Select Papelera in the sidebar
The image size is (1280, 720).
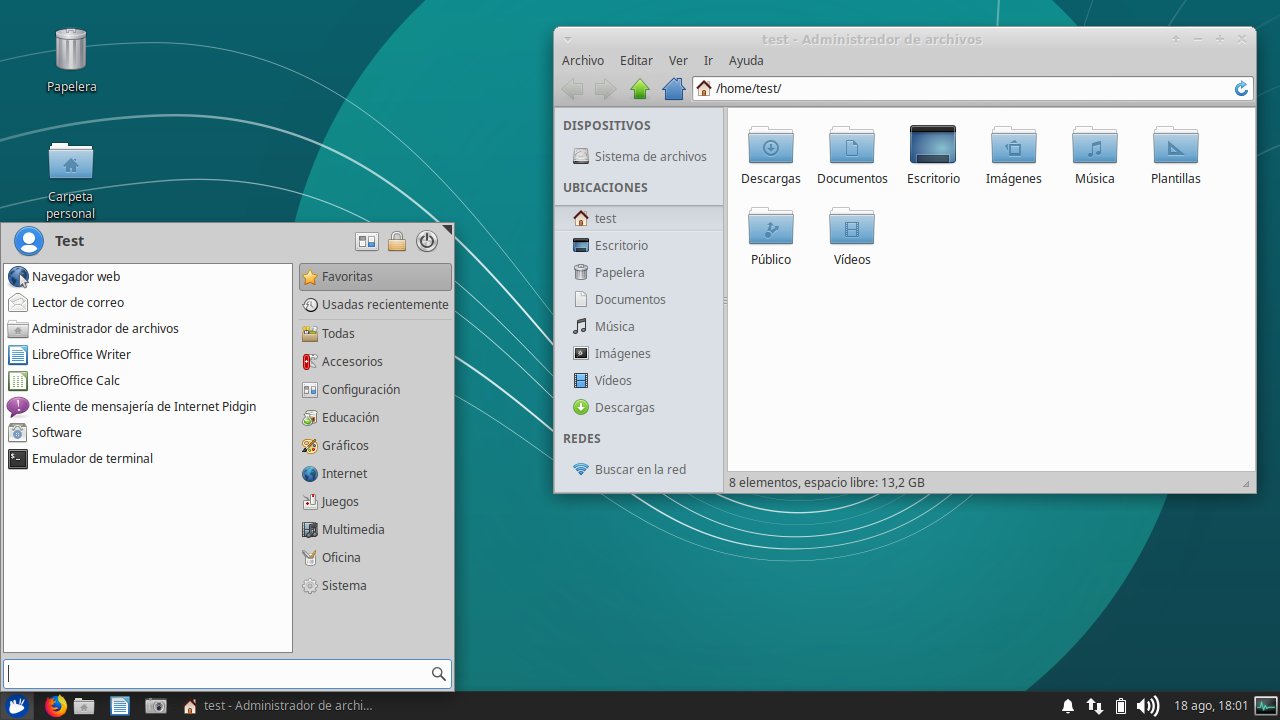coord(619,273)
